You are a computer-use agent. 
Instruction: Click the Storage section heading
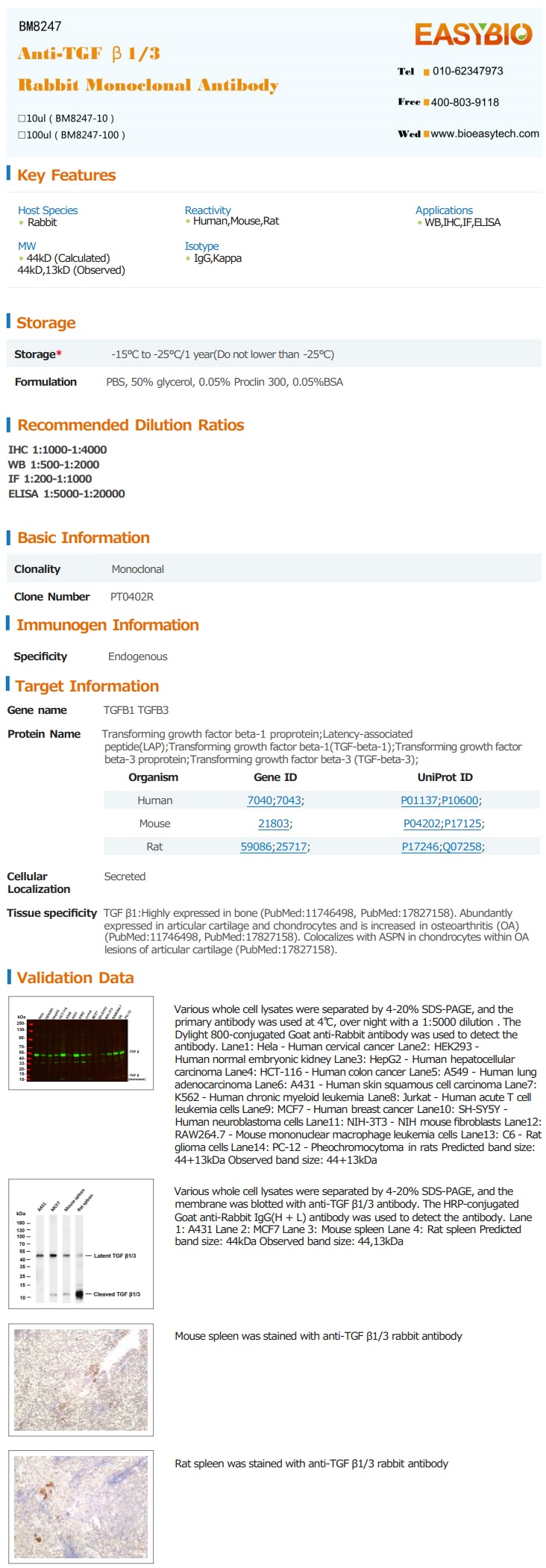tap(46, 323)
